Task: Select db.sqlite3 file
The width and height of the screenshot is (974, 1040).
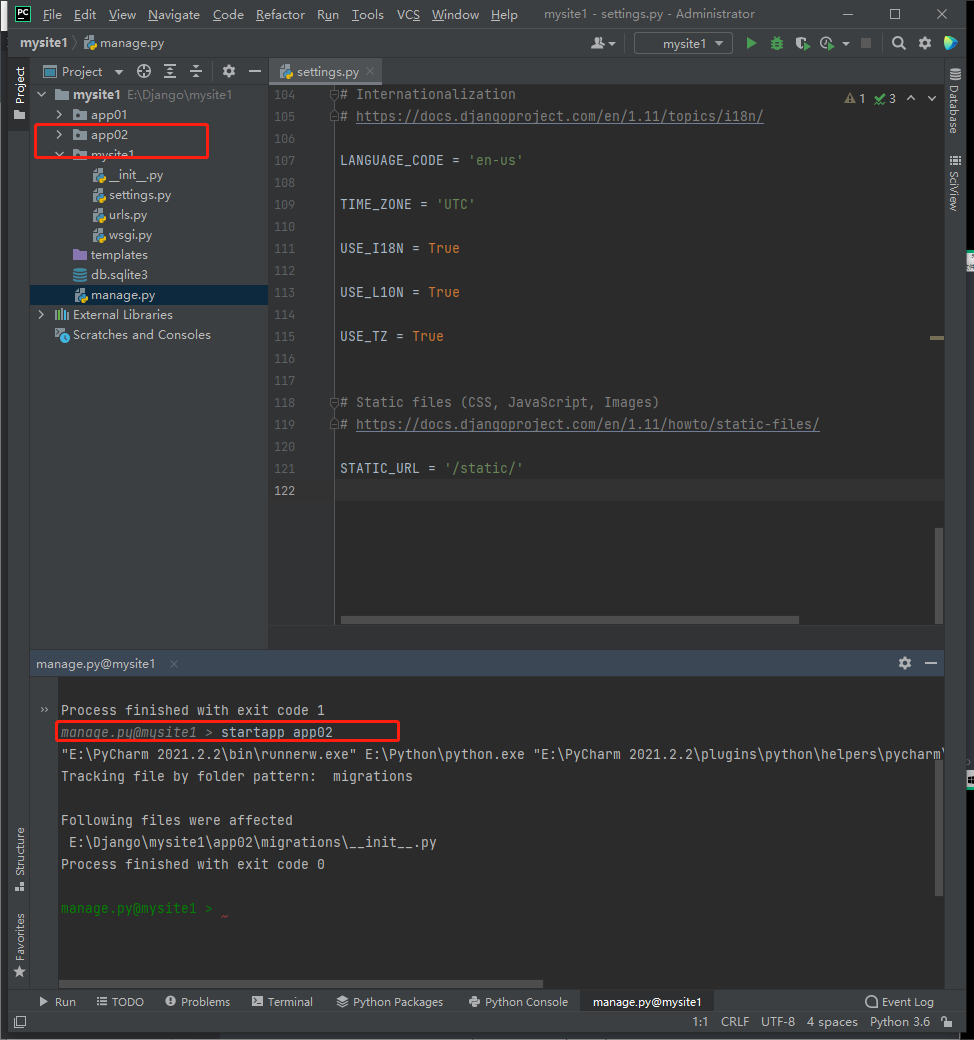Action: pos(119,275)
